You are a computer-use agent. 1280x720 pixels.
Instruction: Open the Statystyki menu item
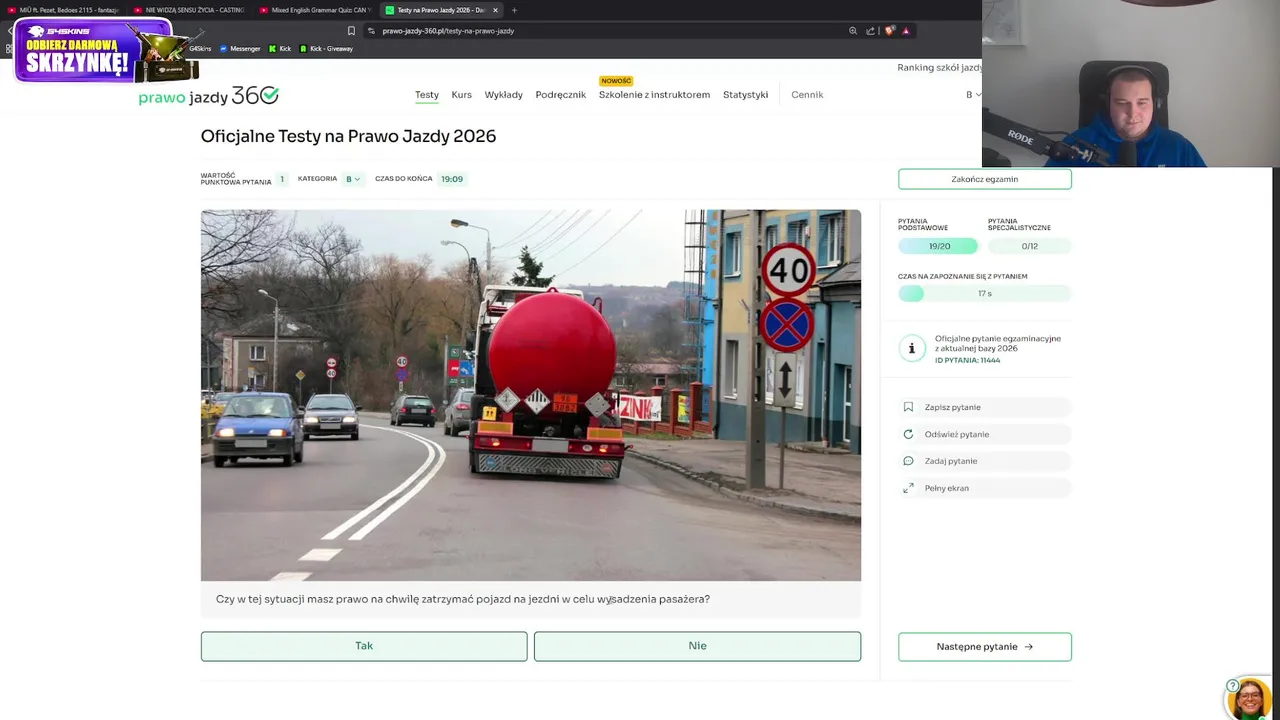745,95
